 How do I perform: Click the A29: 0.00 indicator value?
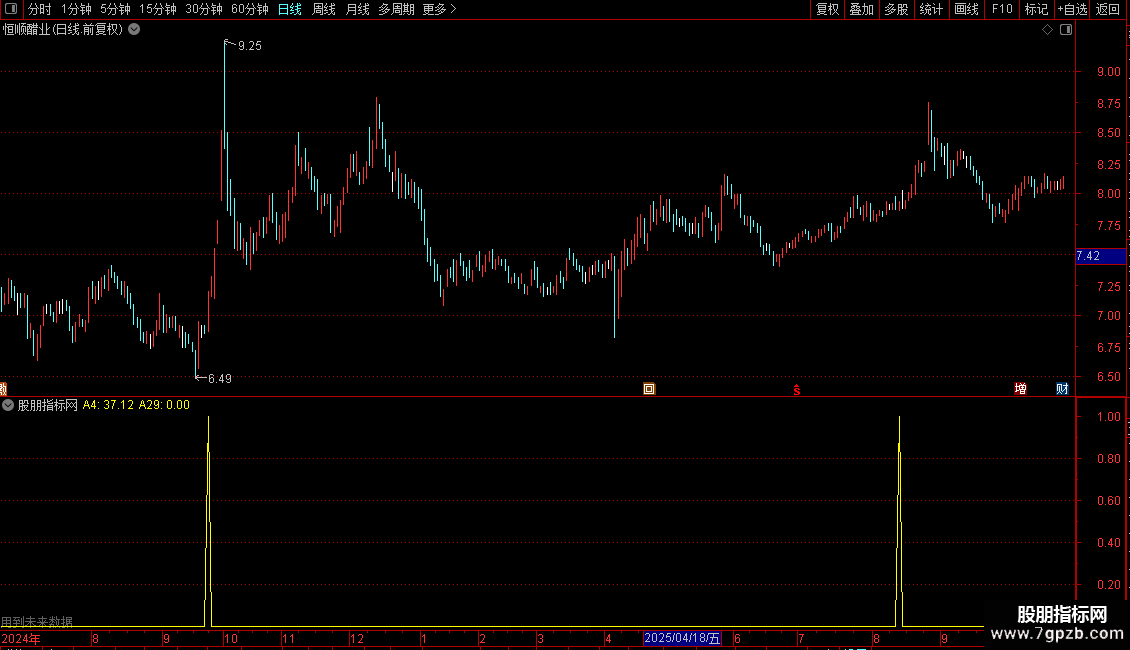click(x=164, y=405)
